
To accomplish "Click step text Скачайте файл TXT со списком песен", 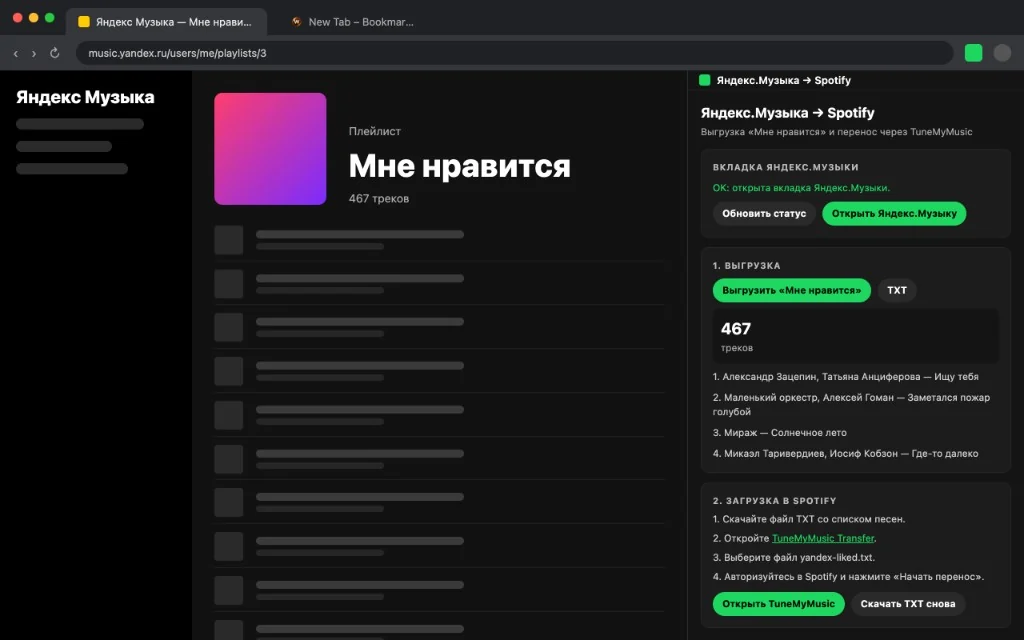I will [x=809, y=519].
